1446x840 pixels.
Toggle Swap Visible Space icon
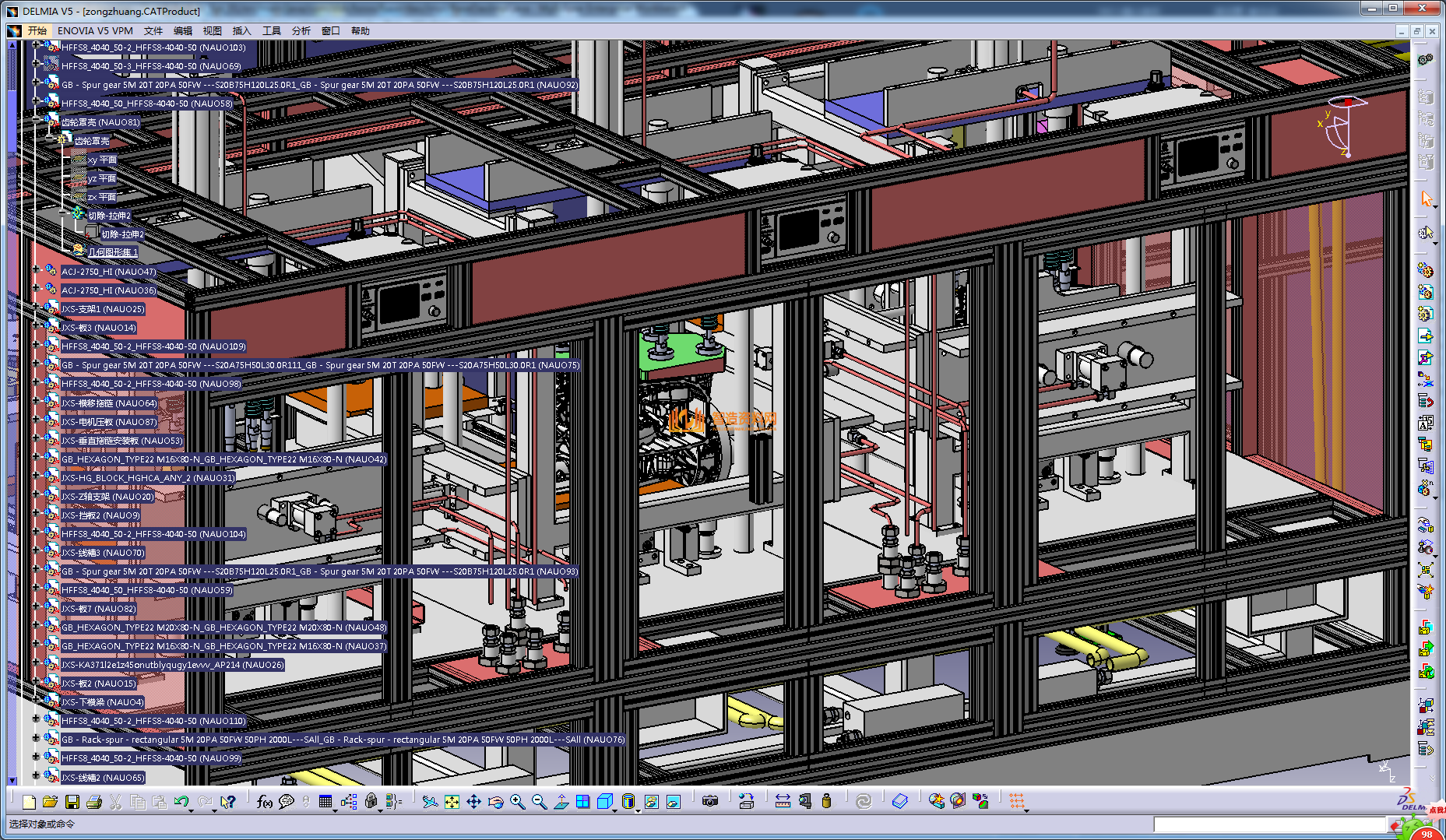[674, 802]
